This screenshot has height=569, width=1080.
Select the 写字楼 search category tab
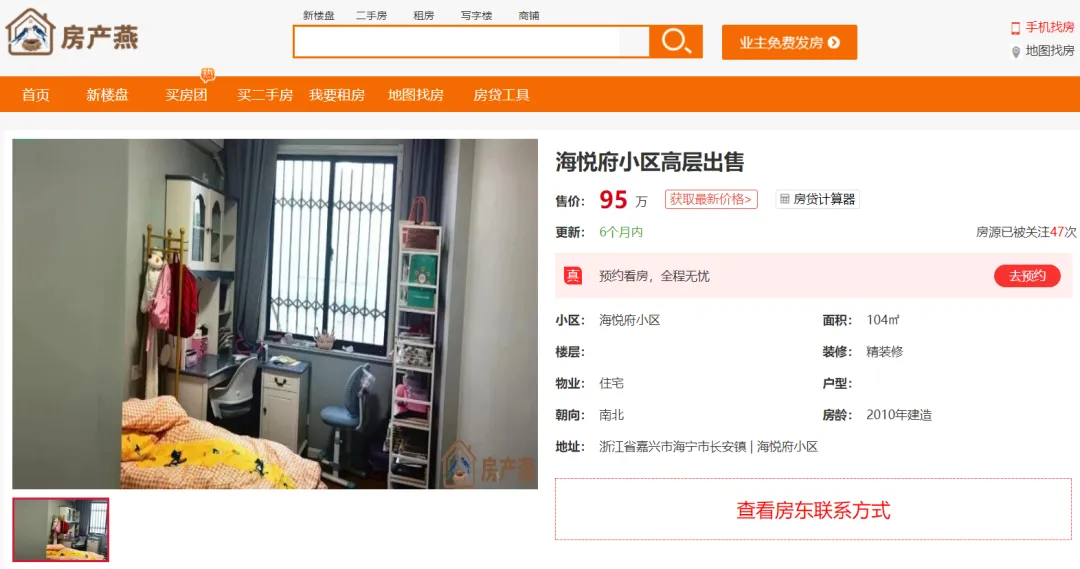click(x=476, y=15)
